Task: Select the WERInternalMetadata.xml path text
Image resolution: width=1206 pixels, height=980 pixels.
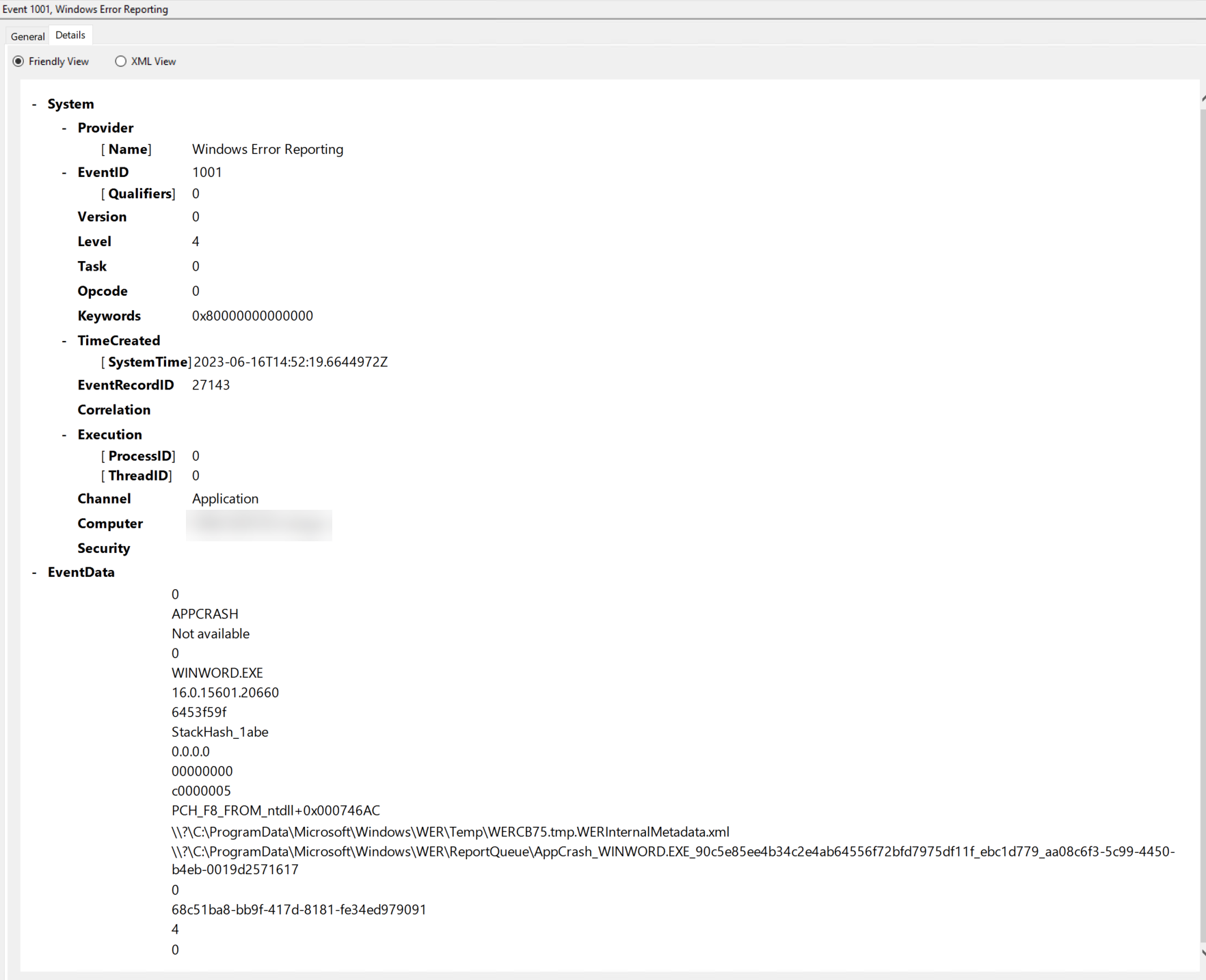Action: pos(450,832)
